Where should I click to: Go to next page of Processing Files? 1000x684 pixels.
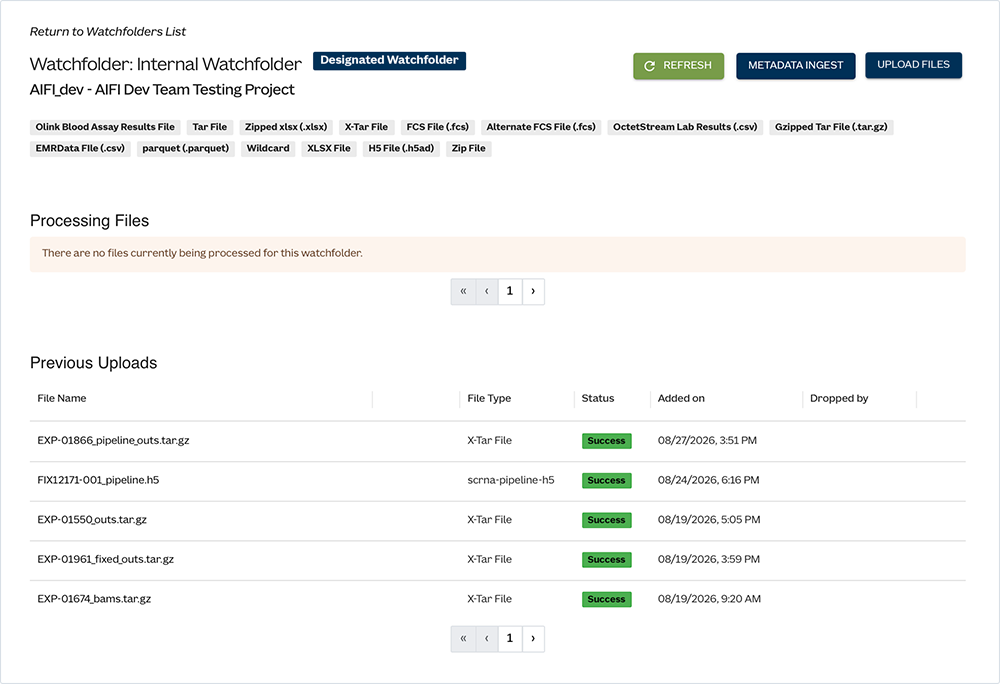pos(533,291)
